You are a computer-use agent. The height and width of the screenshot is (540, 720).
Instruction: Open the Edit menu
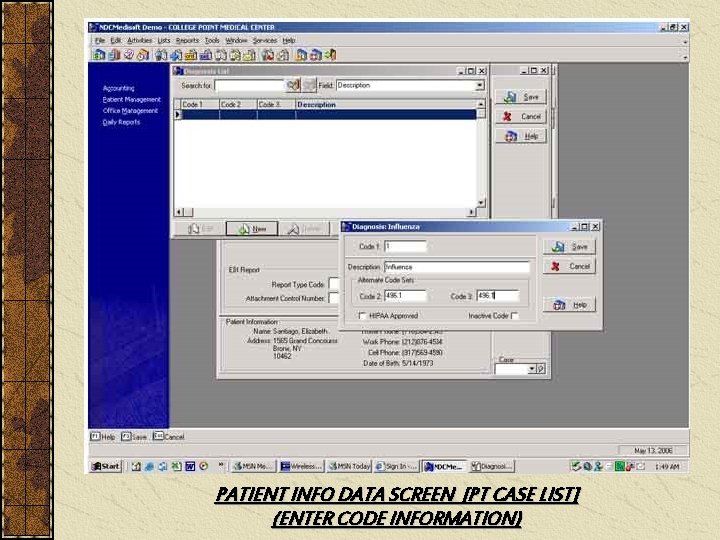tap(116, 40)
